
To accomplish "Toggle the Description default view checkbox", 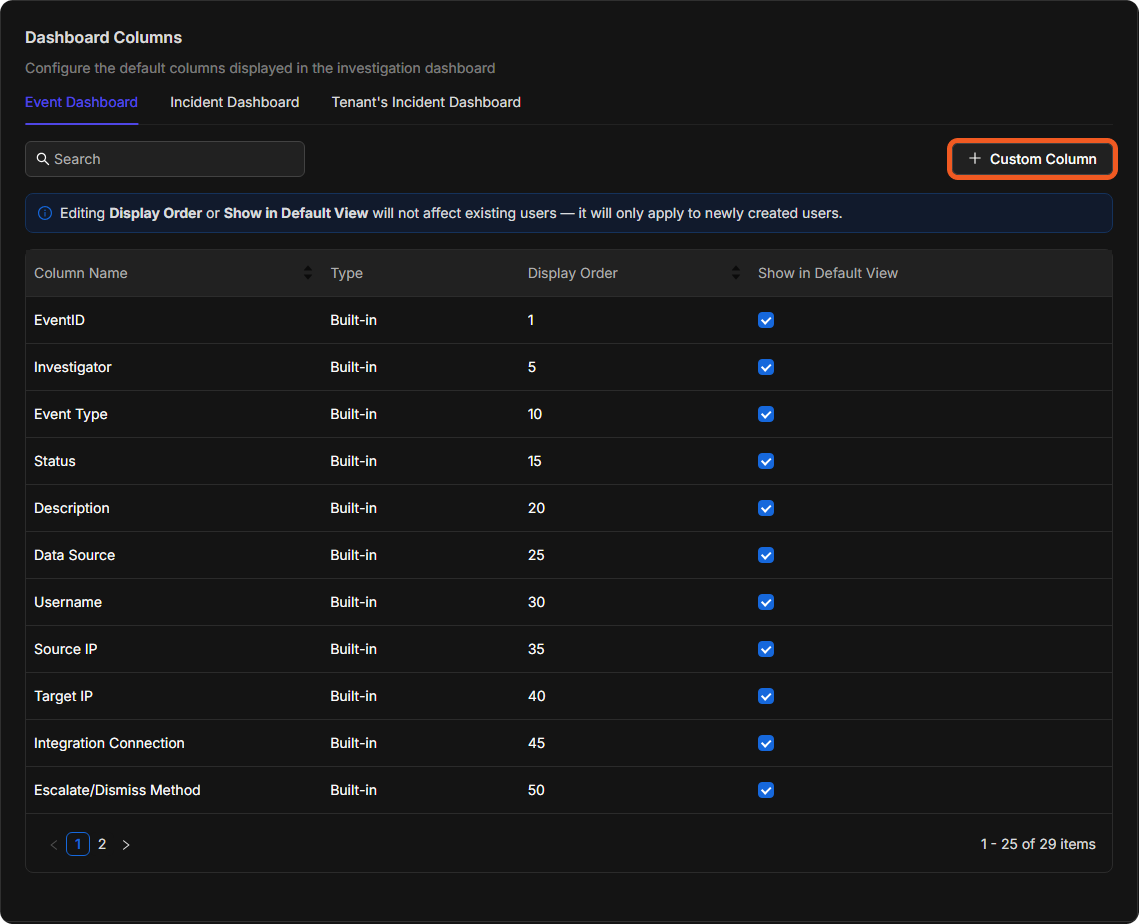I will (x=766, y=508).
